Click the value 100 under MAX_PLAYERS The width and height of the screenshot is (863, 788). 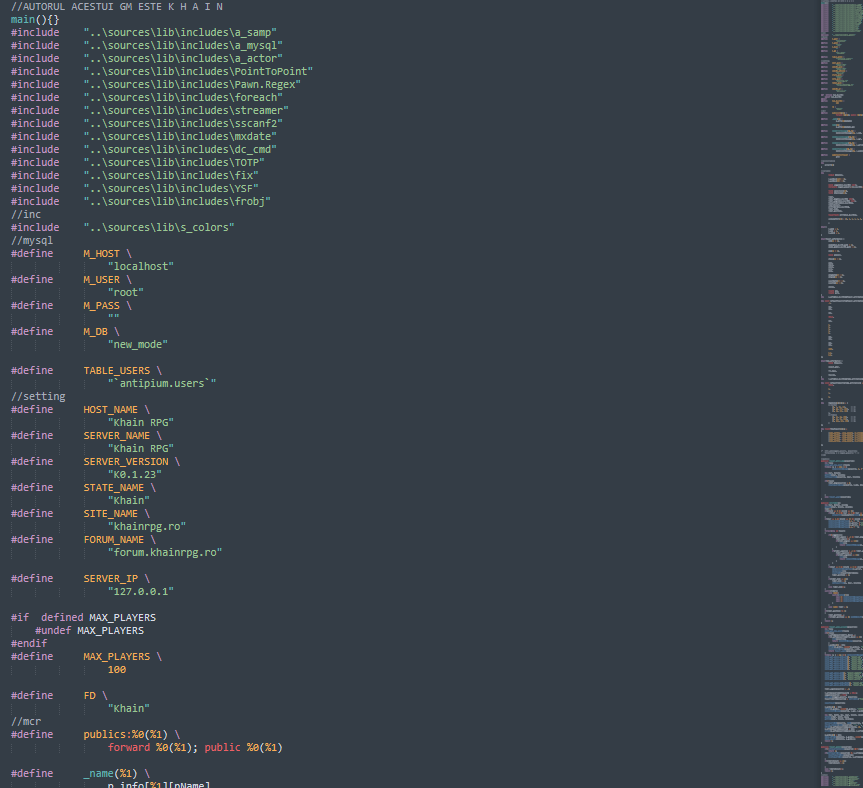pyautogui.click(x=117, y=670)
